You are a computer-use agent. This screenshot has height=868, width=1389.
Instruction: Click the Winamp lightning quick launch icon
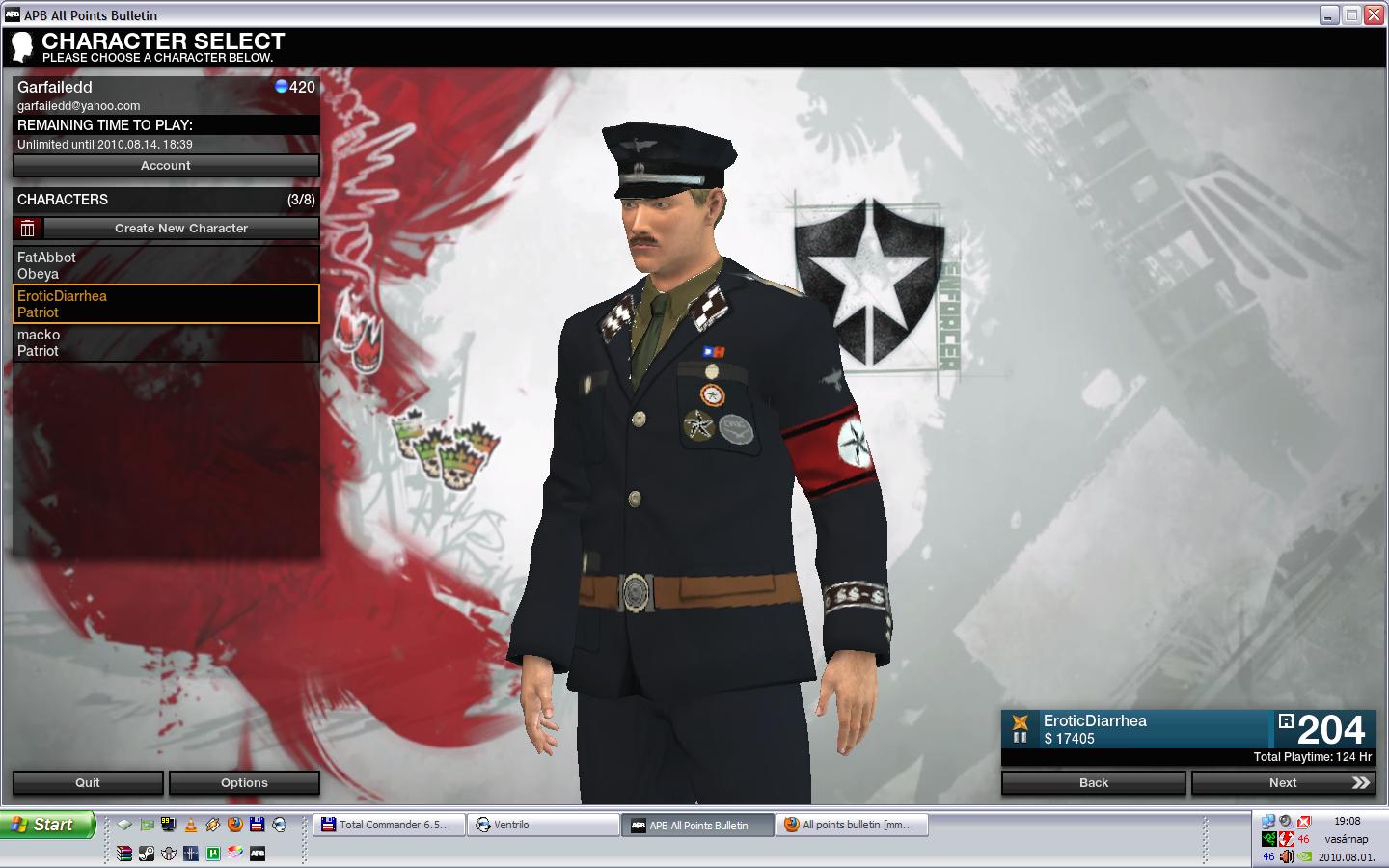pyautogui.click(x=213, y=825)
